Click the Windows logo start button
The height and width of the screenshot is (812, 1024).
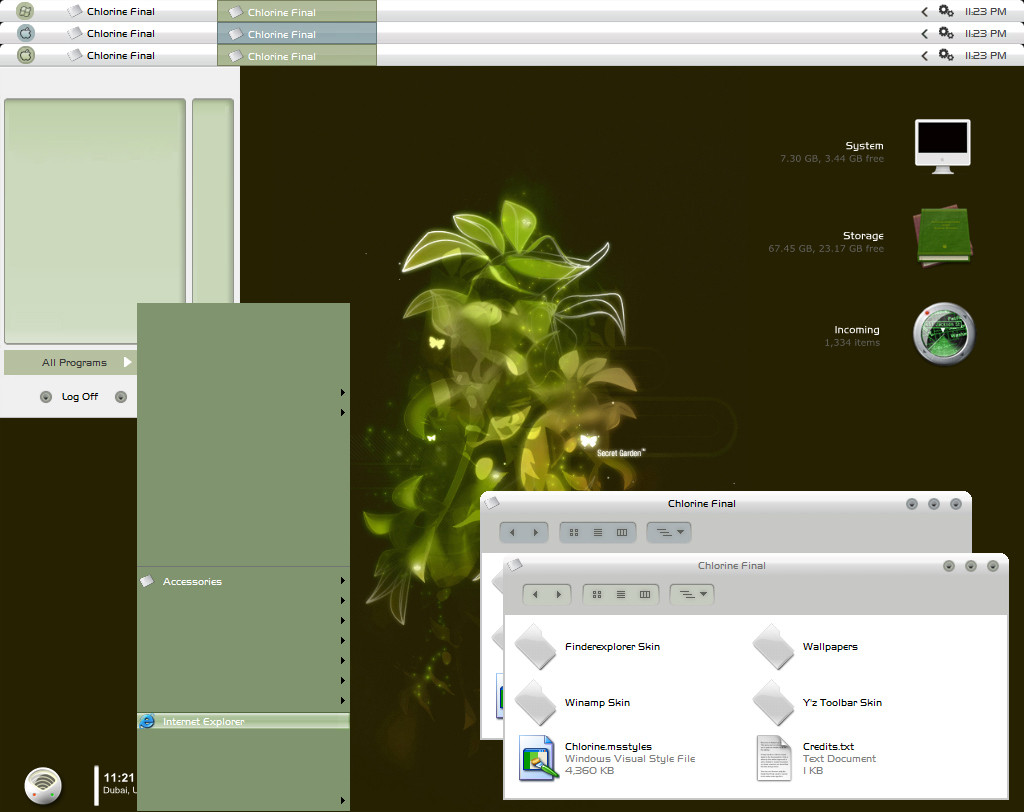tap(25, 11)
